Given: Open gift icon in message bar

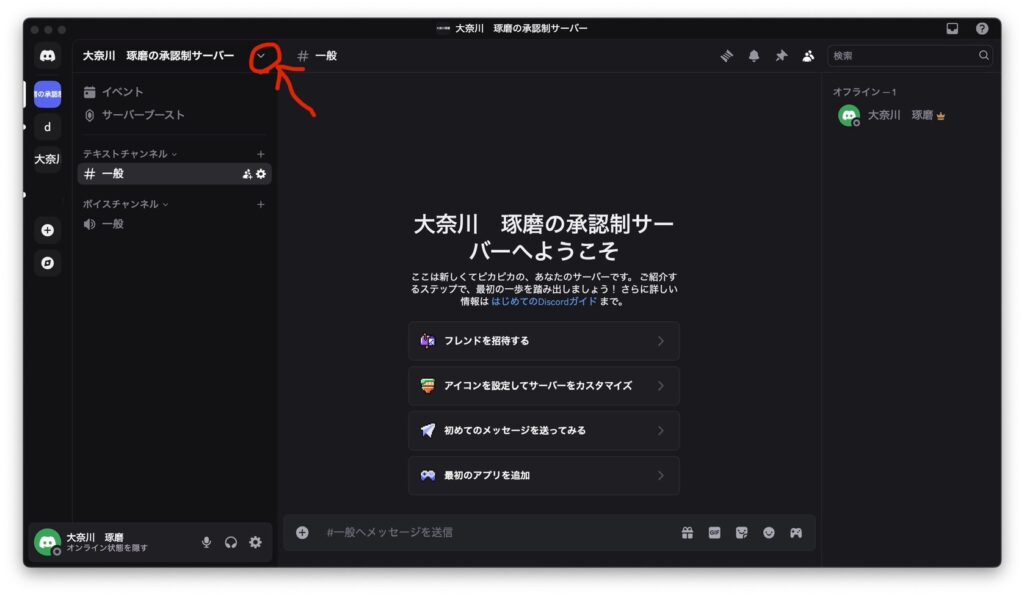Looking at the screenshot, I should [687, 533].
